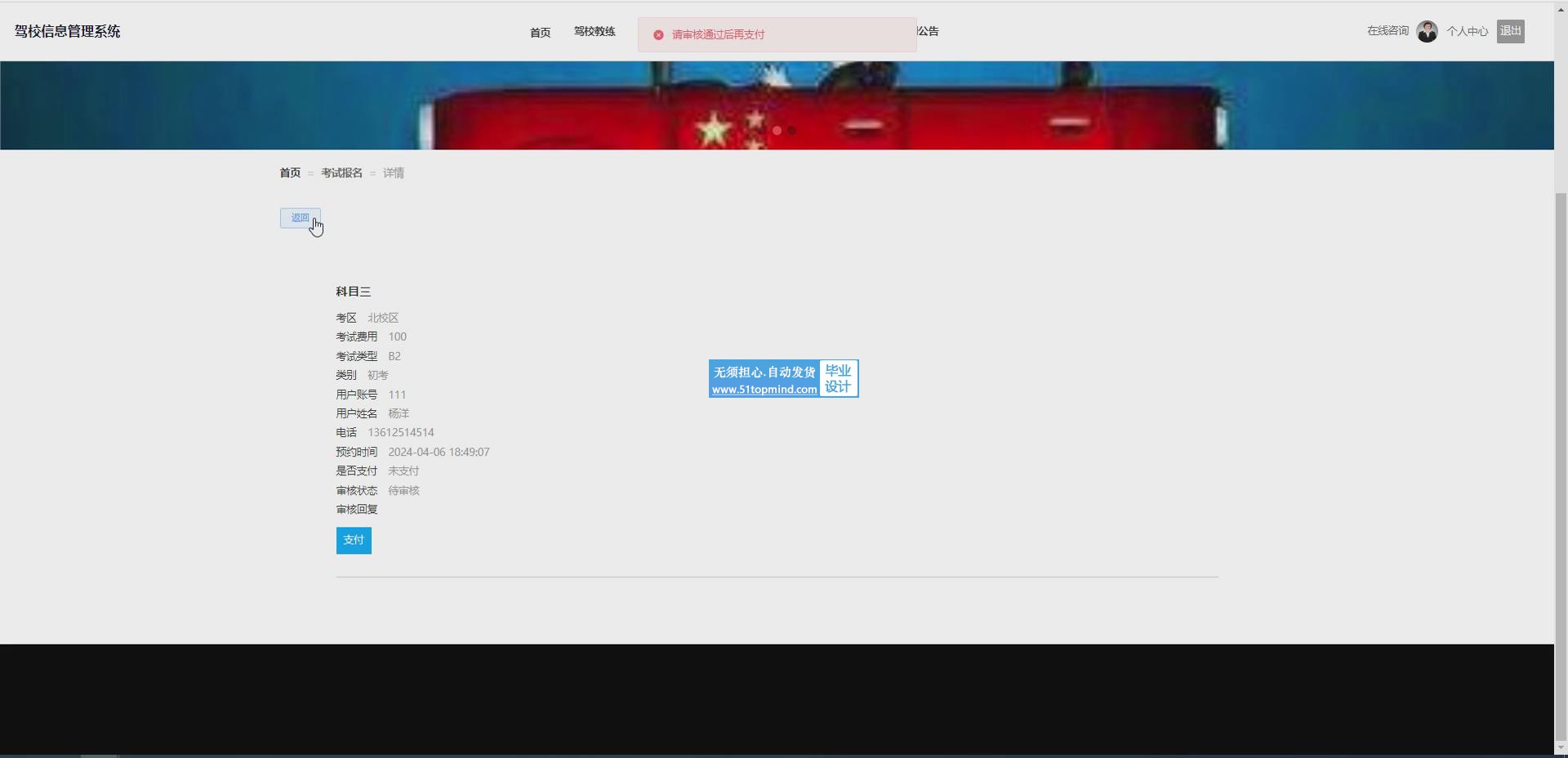
Task: Click the 审核回复 label
Action: click(x=357, y=509)
